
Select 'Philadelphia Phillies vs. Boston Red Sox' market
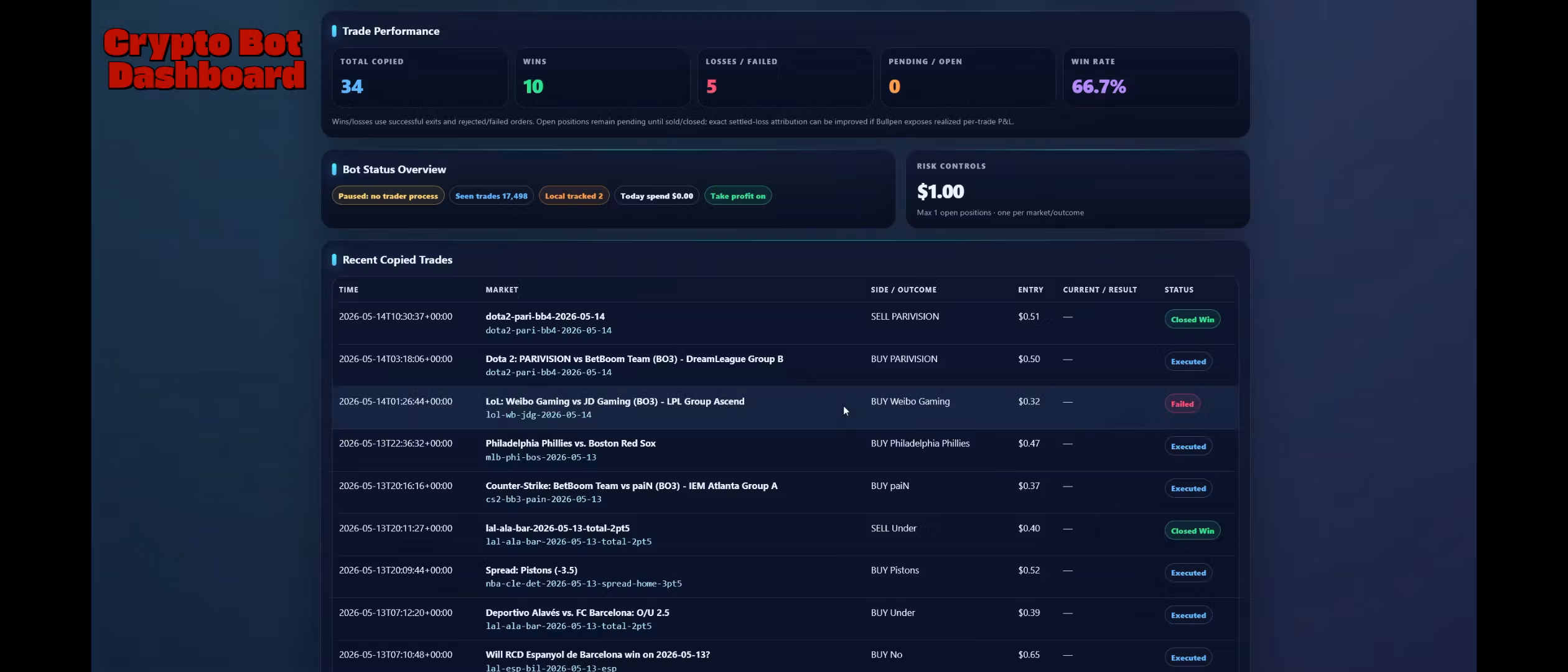click(571, 444)
